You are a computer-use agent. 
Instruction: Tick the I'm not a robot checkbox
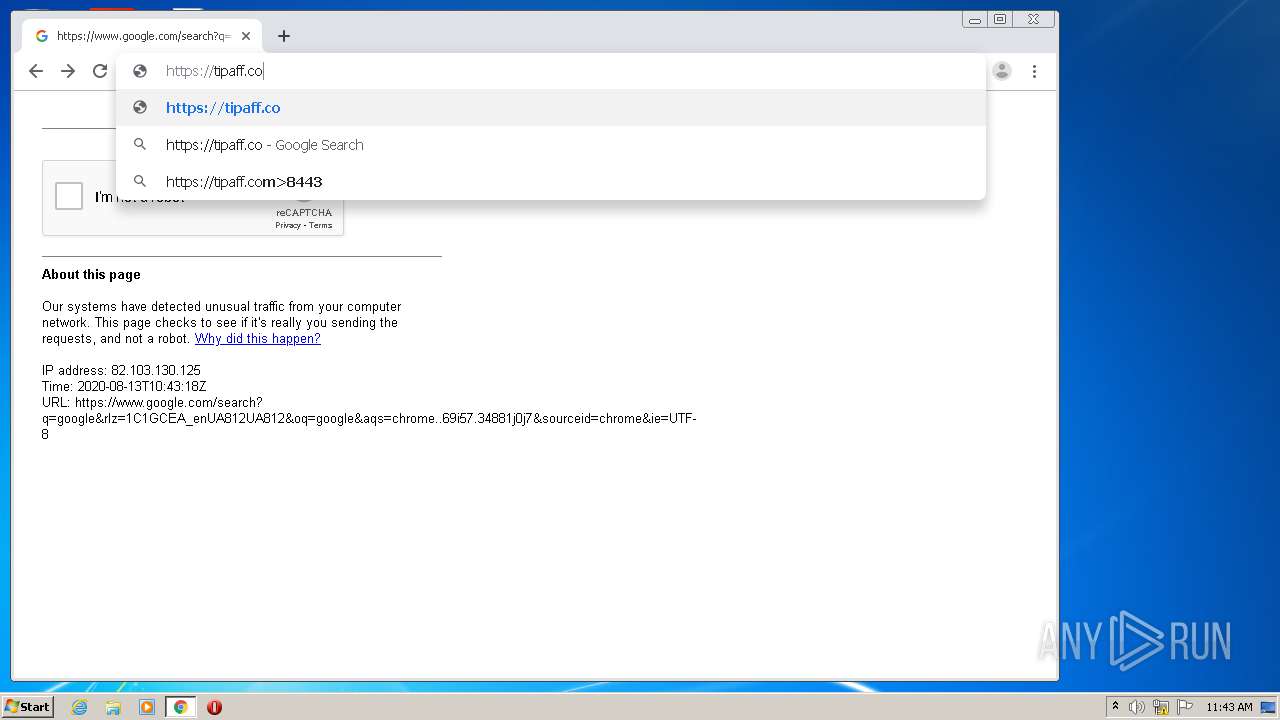point(69,196)
